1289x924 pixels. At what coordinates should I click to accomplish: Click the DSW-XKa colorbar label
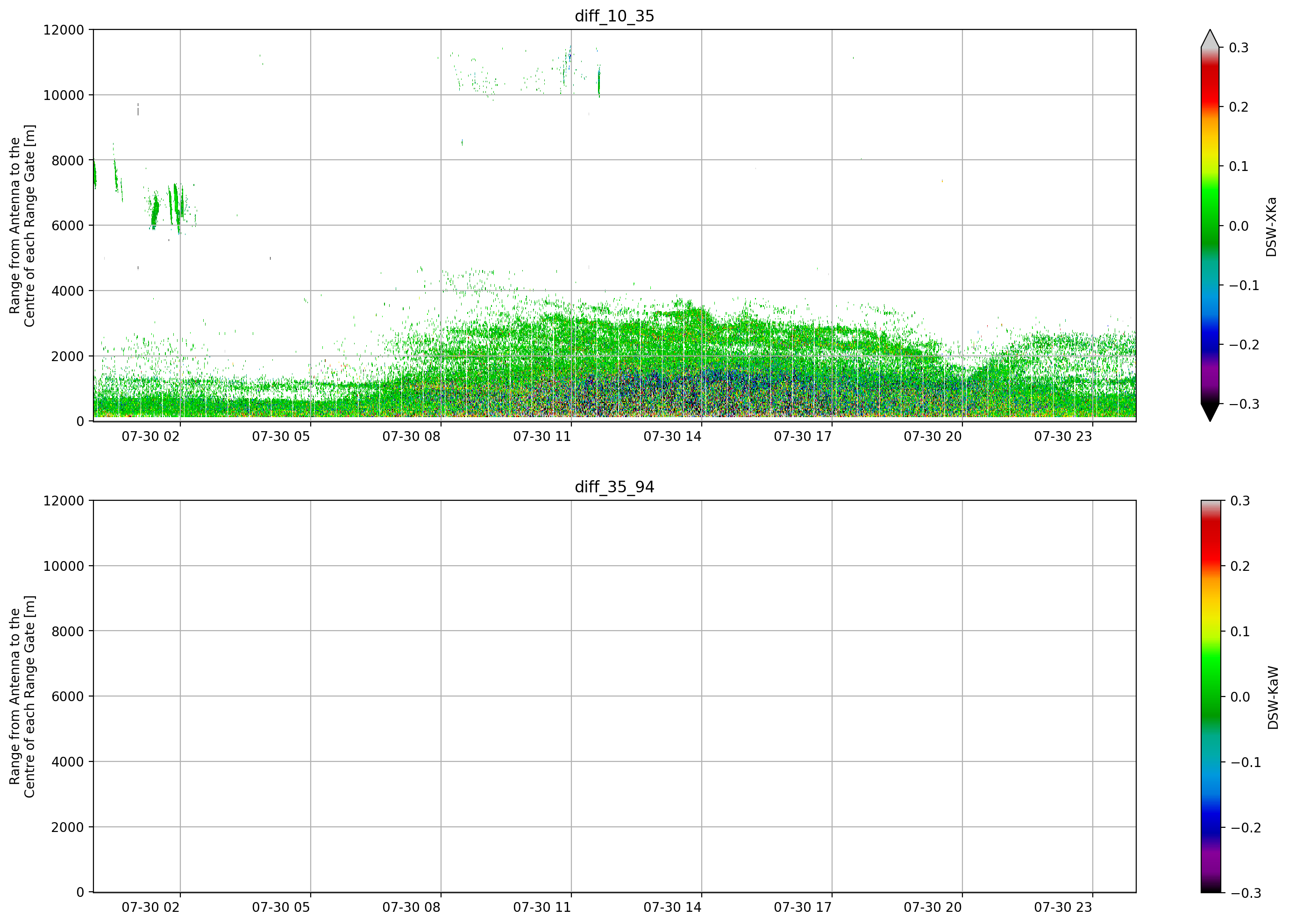coord(1271,227)
